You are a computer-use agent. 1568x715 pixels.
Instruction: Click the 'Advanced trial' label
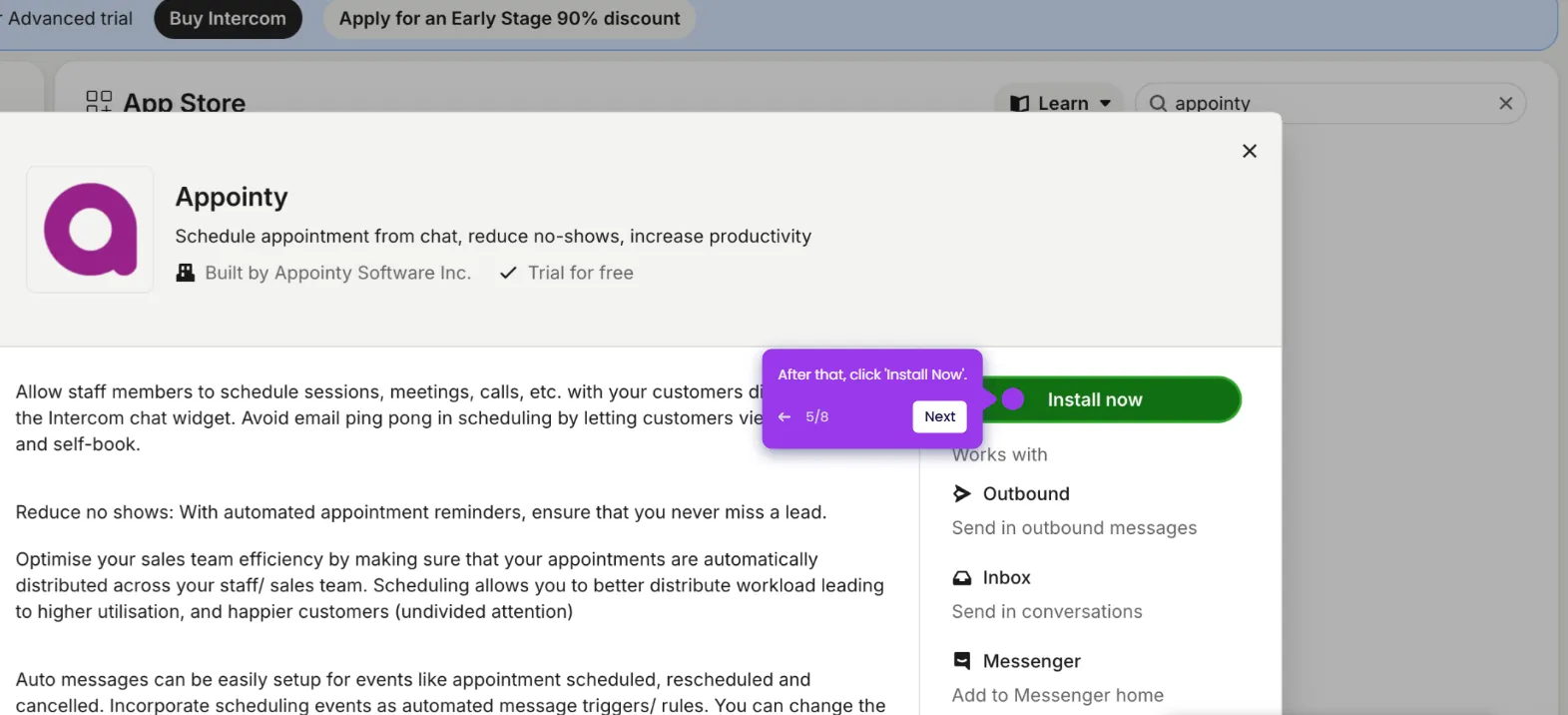pos(70,18)
